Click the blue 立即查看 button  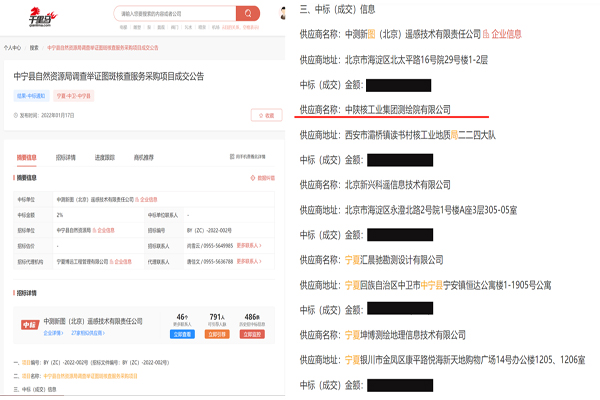(x=182, y=334)
